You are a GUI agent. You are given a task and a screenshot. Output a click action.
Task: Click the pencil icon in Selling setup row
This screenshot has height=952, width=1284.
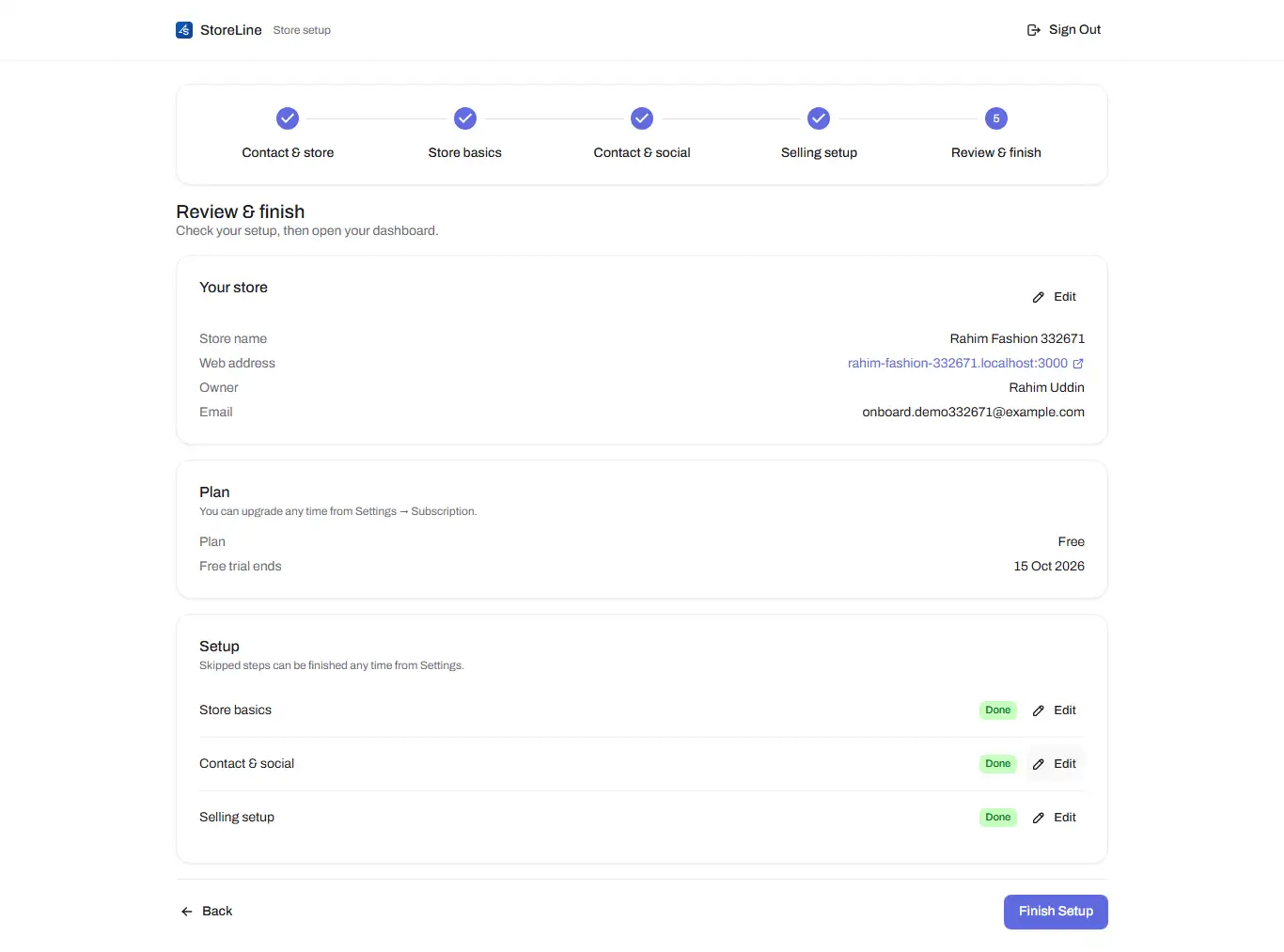1039,818
